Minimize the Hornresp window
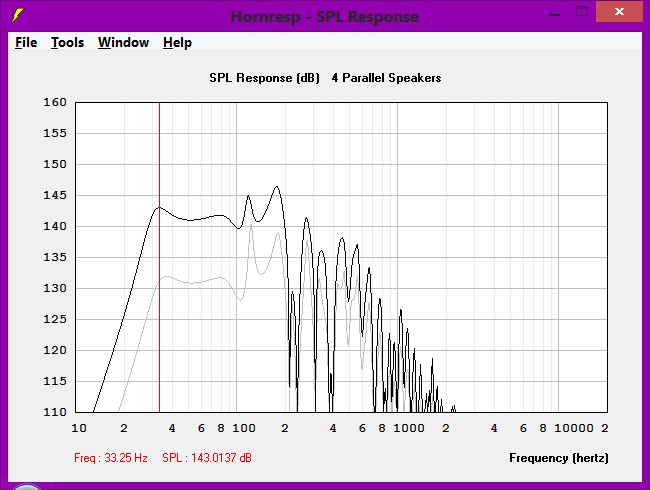The height and width of the screenshot is (490, 650). pos(554,15)
